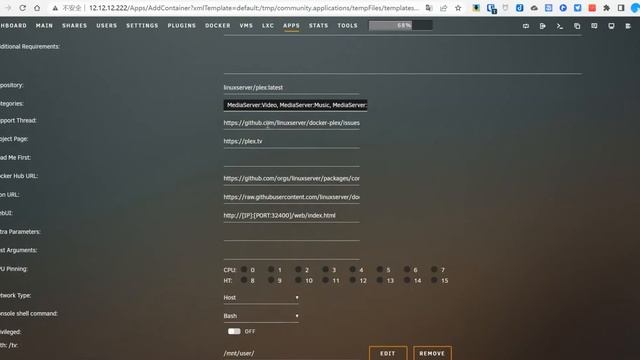Open the LXC menu tab
Viewport: 640px width, 360px height.
(268, 25)
